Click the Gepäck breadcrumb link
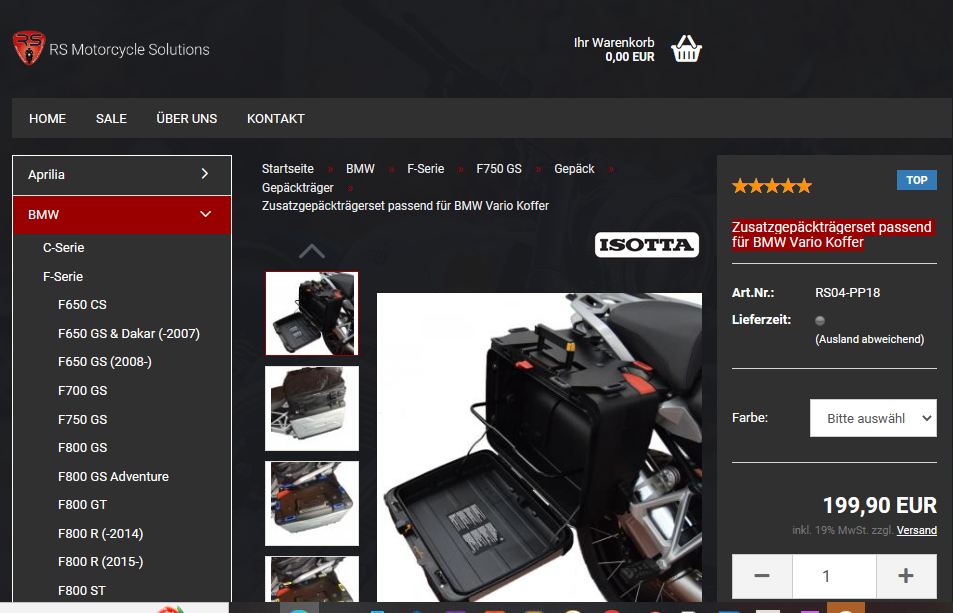The width and height of the screenshot is (953, 613). pyautogui.click(x=574, y=169)
